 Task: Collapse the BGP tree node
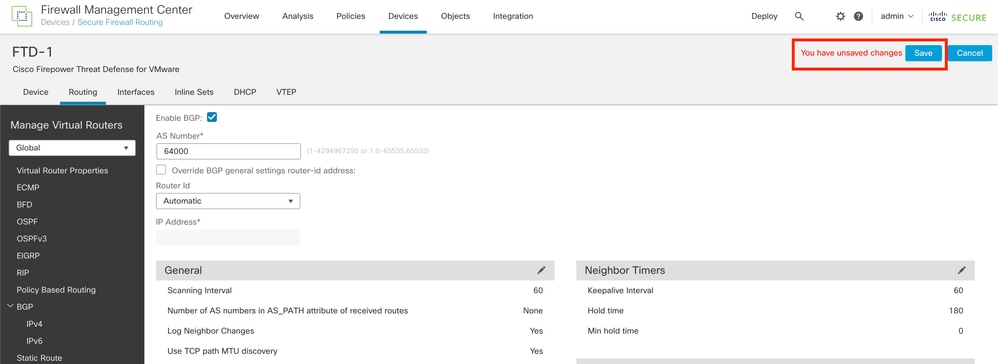click(x=10, y=307)
